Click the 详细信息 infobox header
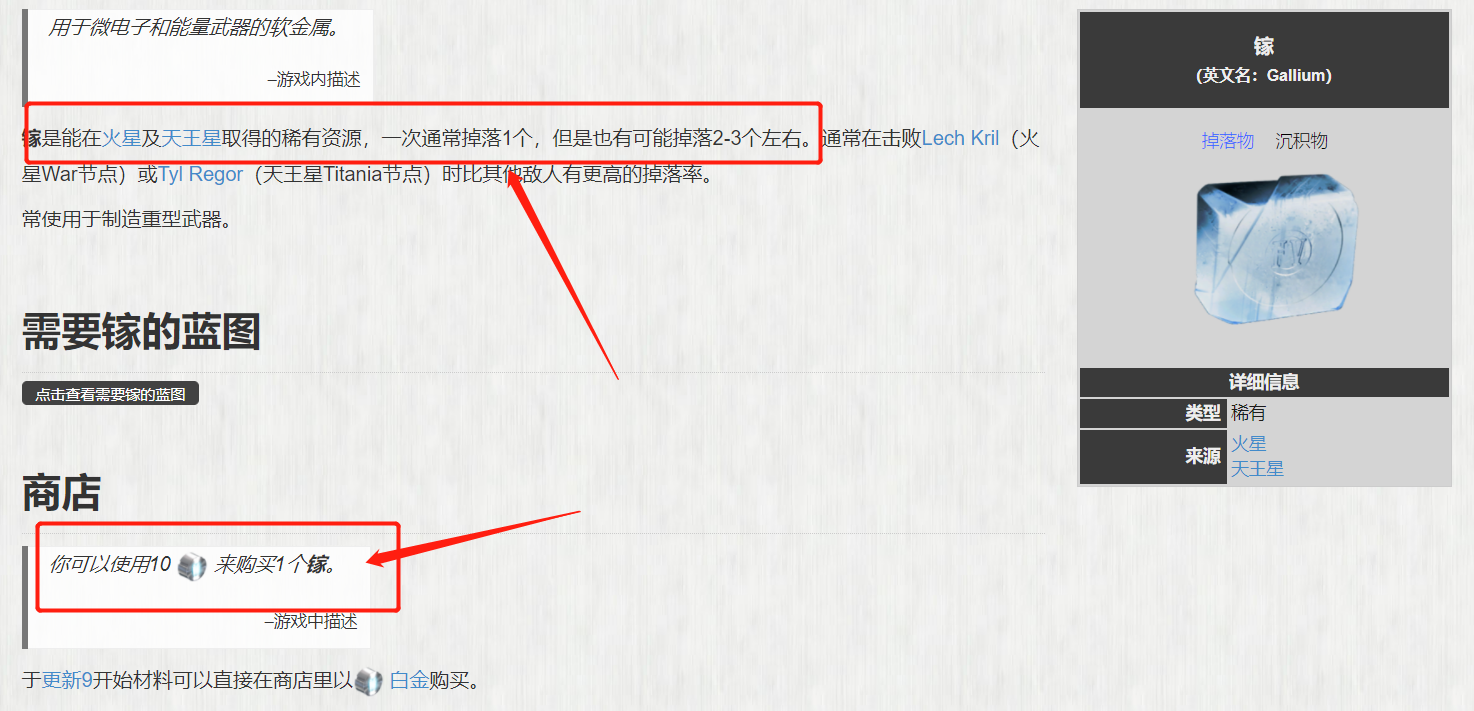The image size is (1474, 711). 1264,382
